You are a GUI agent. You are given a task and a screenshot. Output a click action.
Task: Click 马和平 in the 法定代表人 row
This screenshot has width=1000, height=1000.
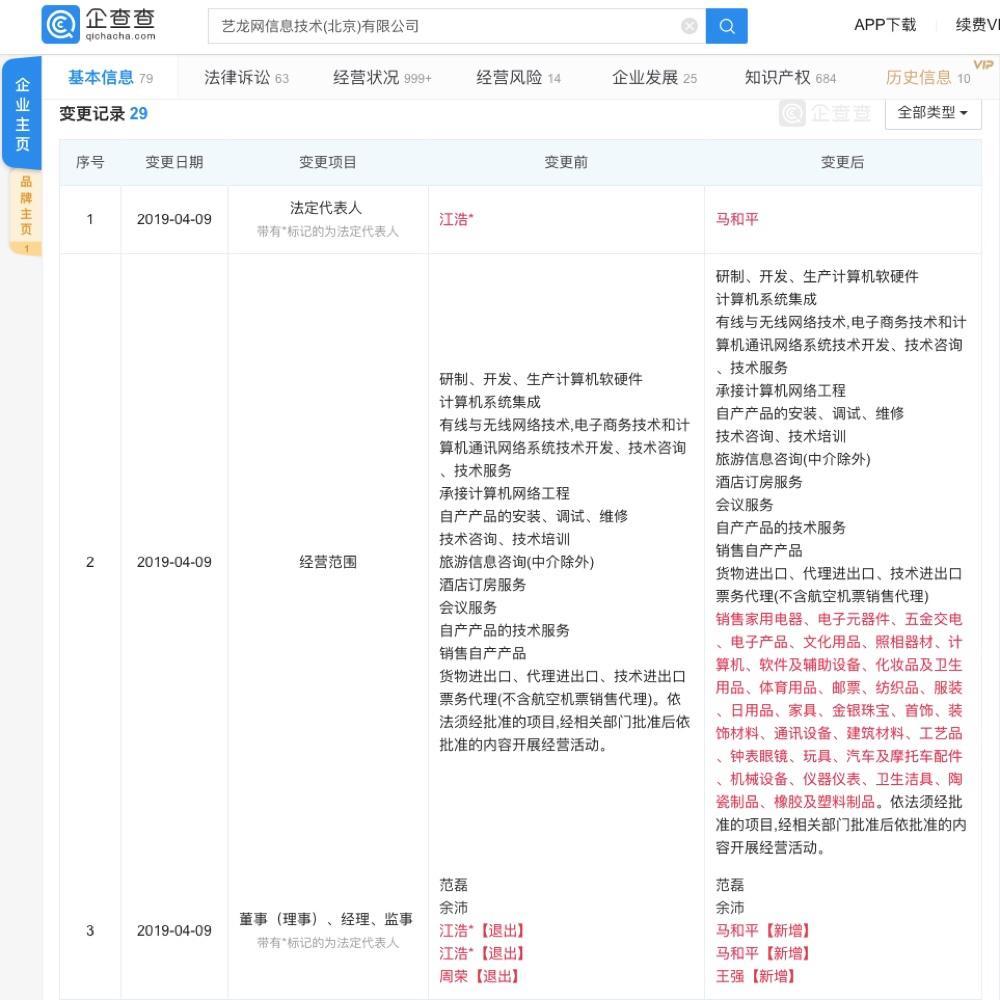tap(737, 219)
